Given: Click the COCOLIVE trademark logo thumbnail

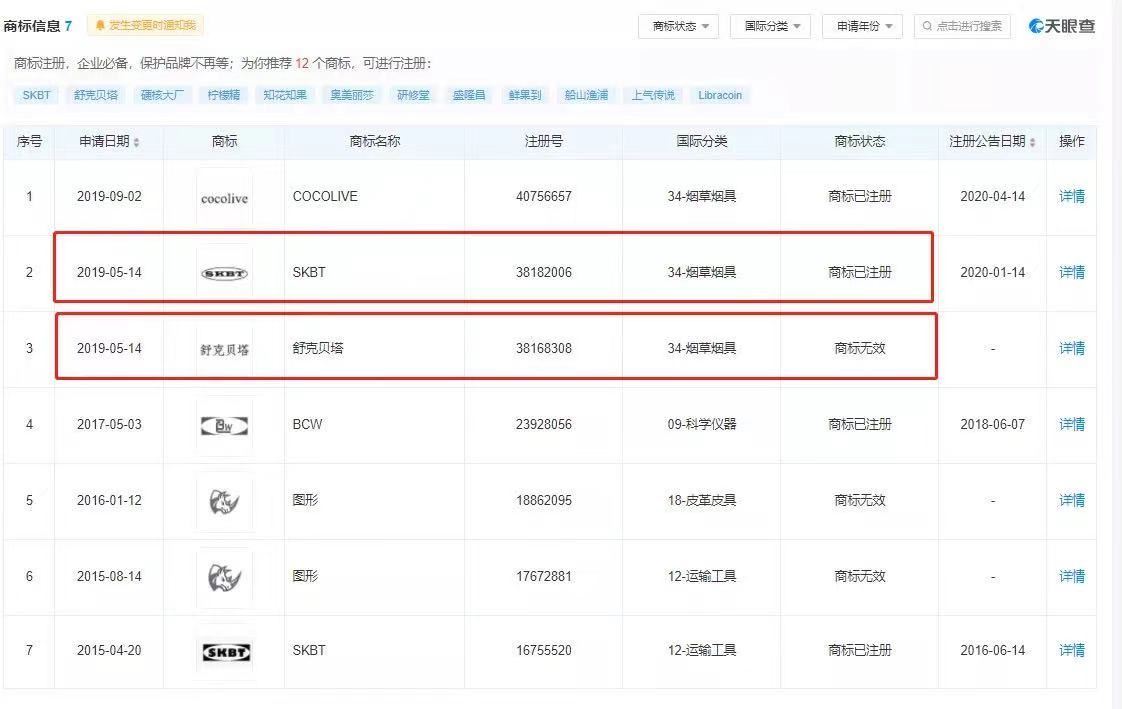Looking at the screenshot, I should tap(224, 198).
